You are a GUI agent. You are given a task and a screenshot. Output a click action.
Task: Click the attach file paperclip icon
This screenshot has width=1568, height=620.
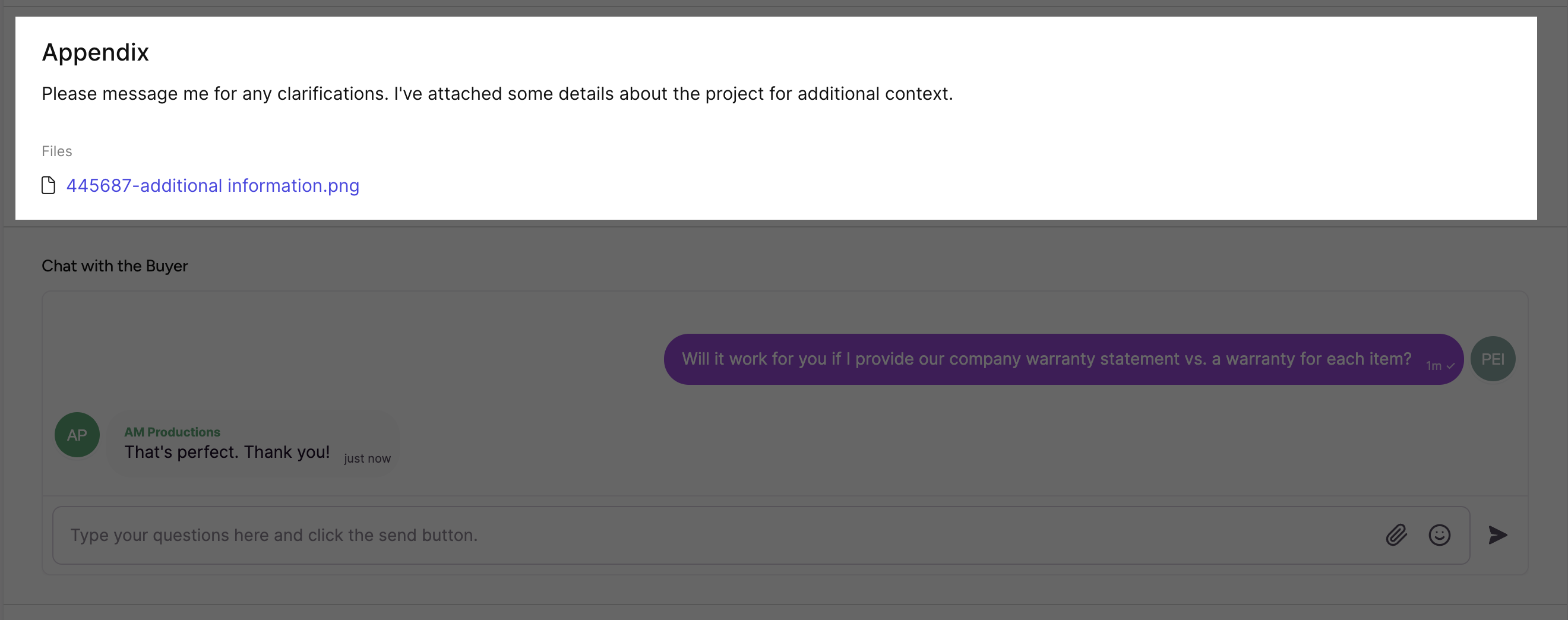(x=1396, y=535)
